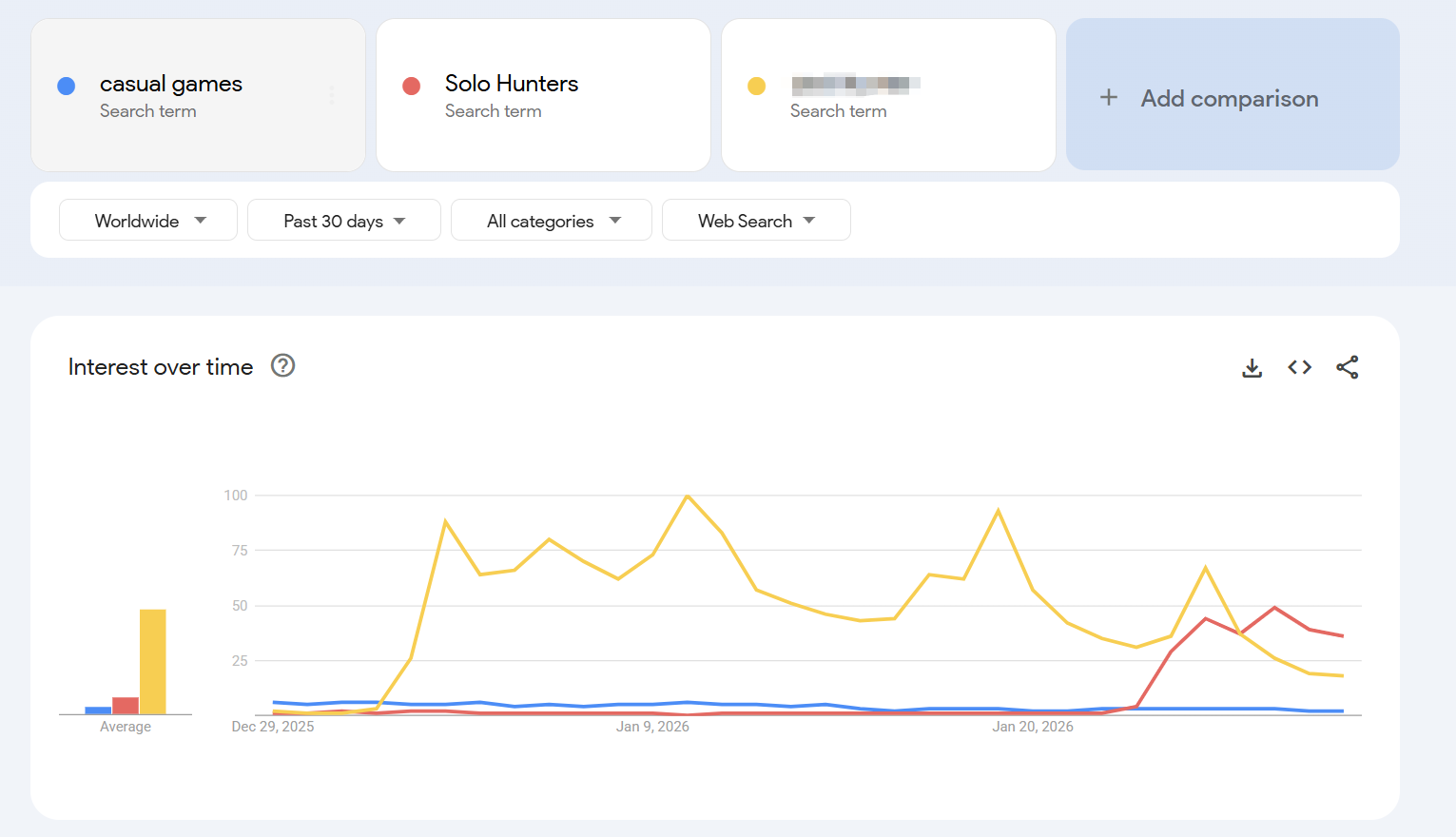
Task: Share the Interest over time chart
Action: (1347, 368)
